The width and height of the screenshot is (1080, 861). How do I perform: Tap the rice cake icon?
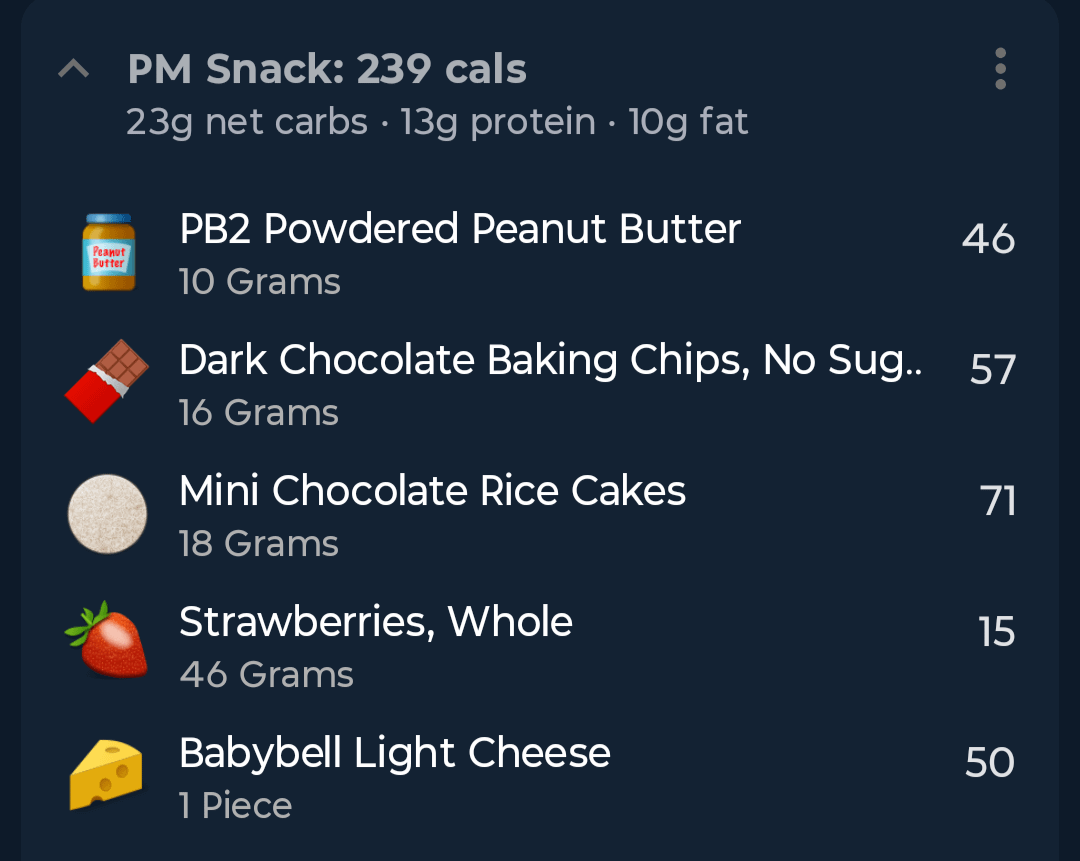coord(107,514)
